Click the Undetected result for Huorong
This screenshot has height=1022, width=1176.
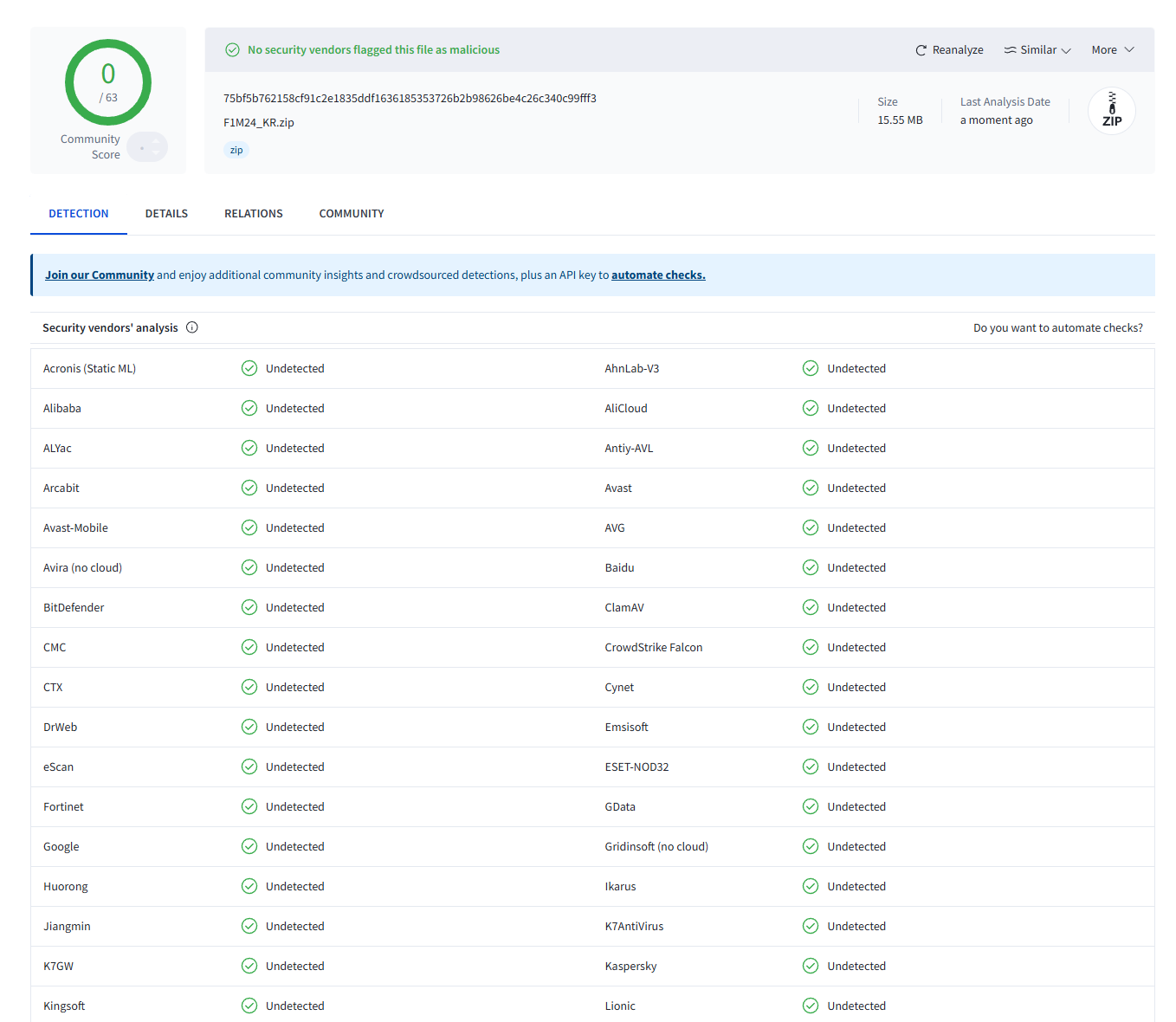point(295,887)
